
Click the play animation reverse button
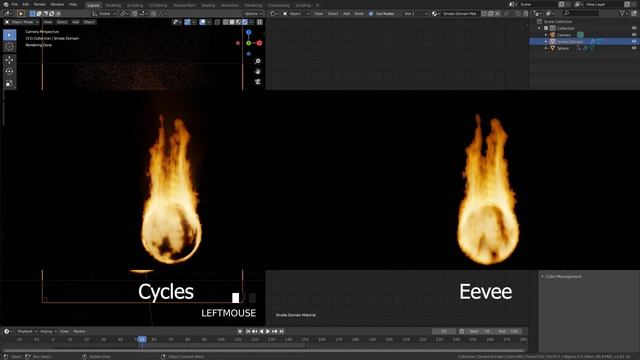[261, 331]
